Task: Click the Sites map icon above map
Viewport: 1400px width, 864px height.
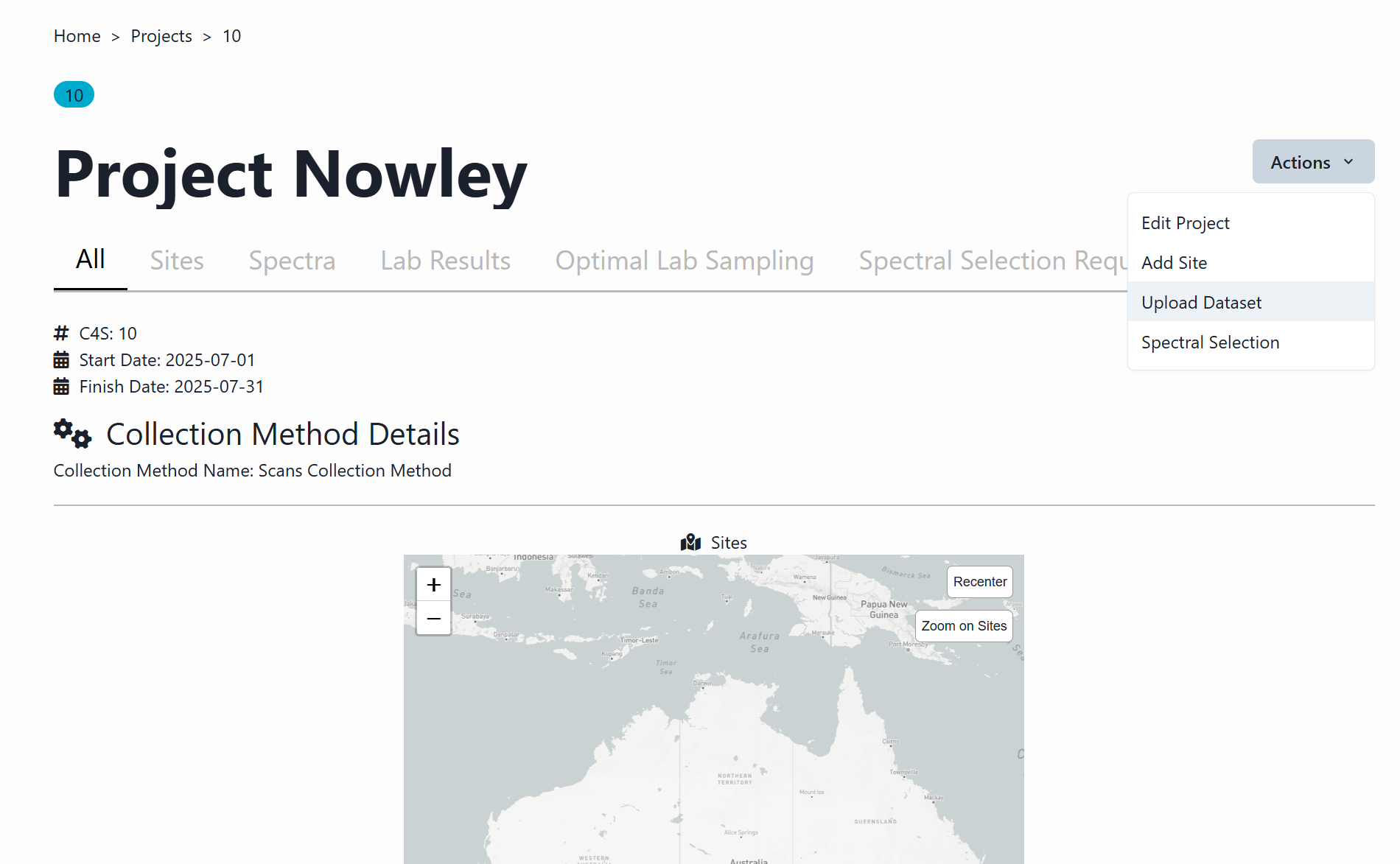Action: 690,543
